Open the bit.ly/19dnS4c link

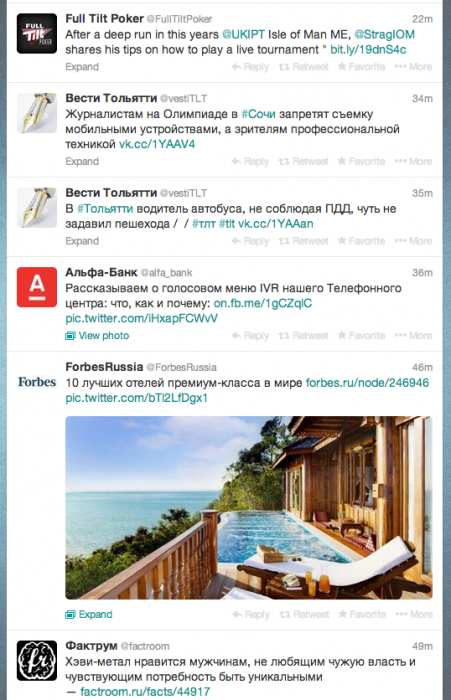[x=368, y=50]
